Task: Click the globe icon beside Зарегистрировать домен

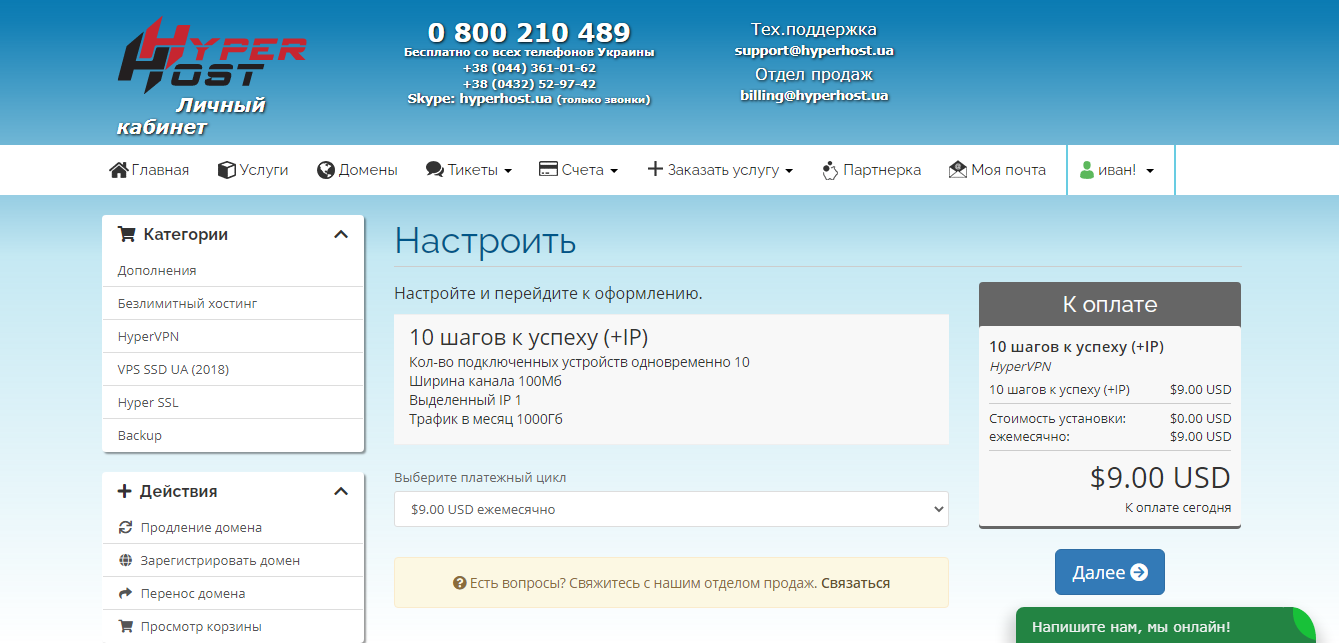Action: tap(125, 560)
